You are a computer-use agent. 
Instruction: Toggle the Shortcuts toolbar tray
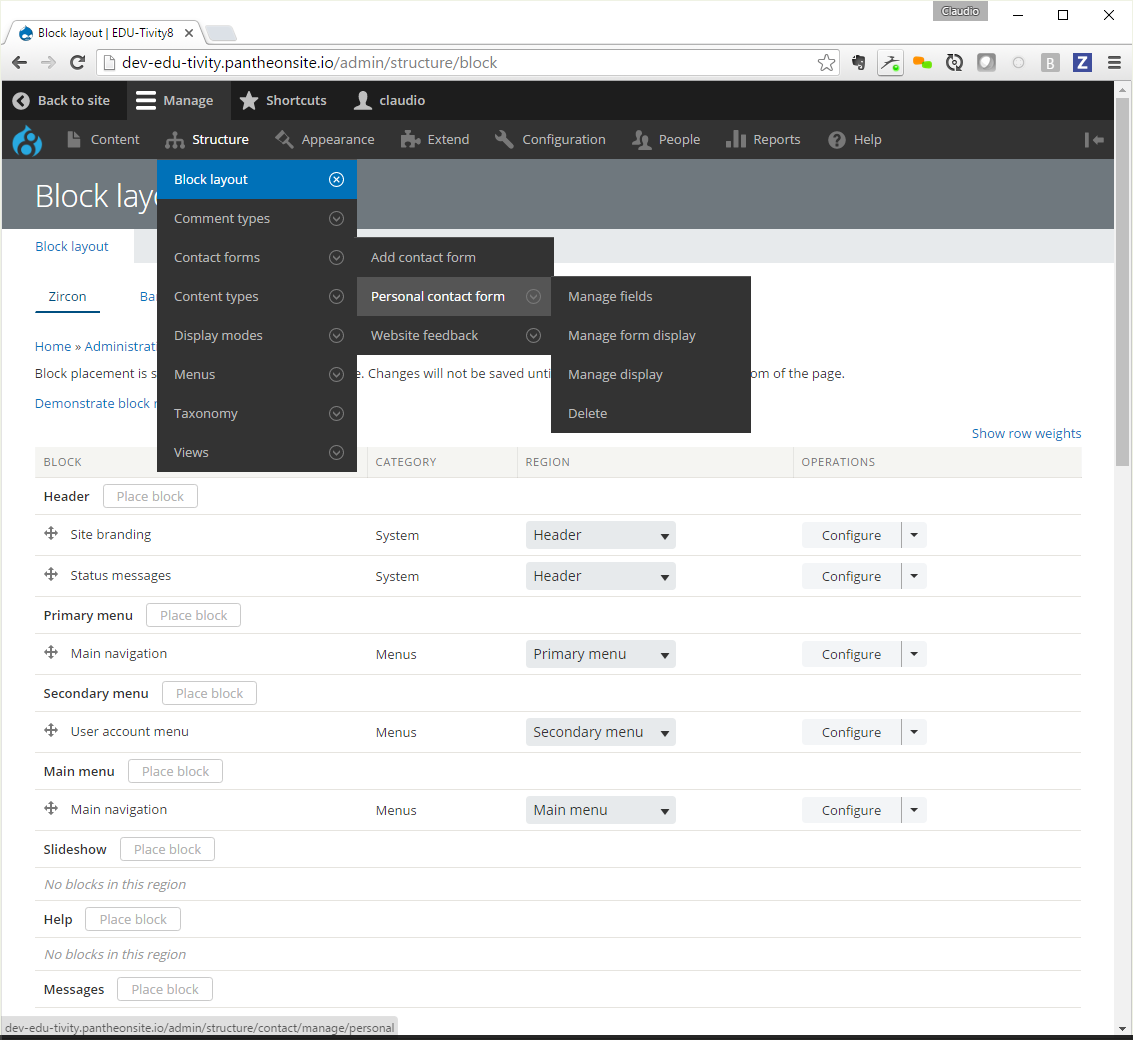(283, 100)
